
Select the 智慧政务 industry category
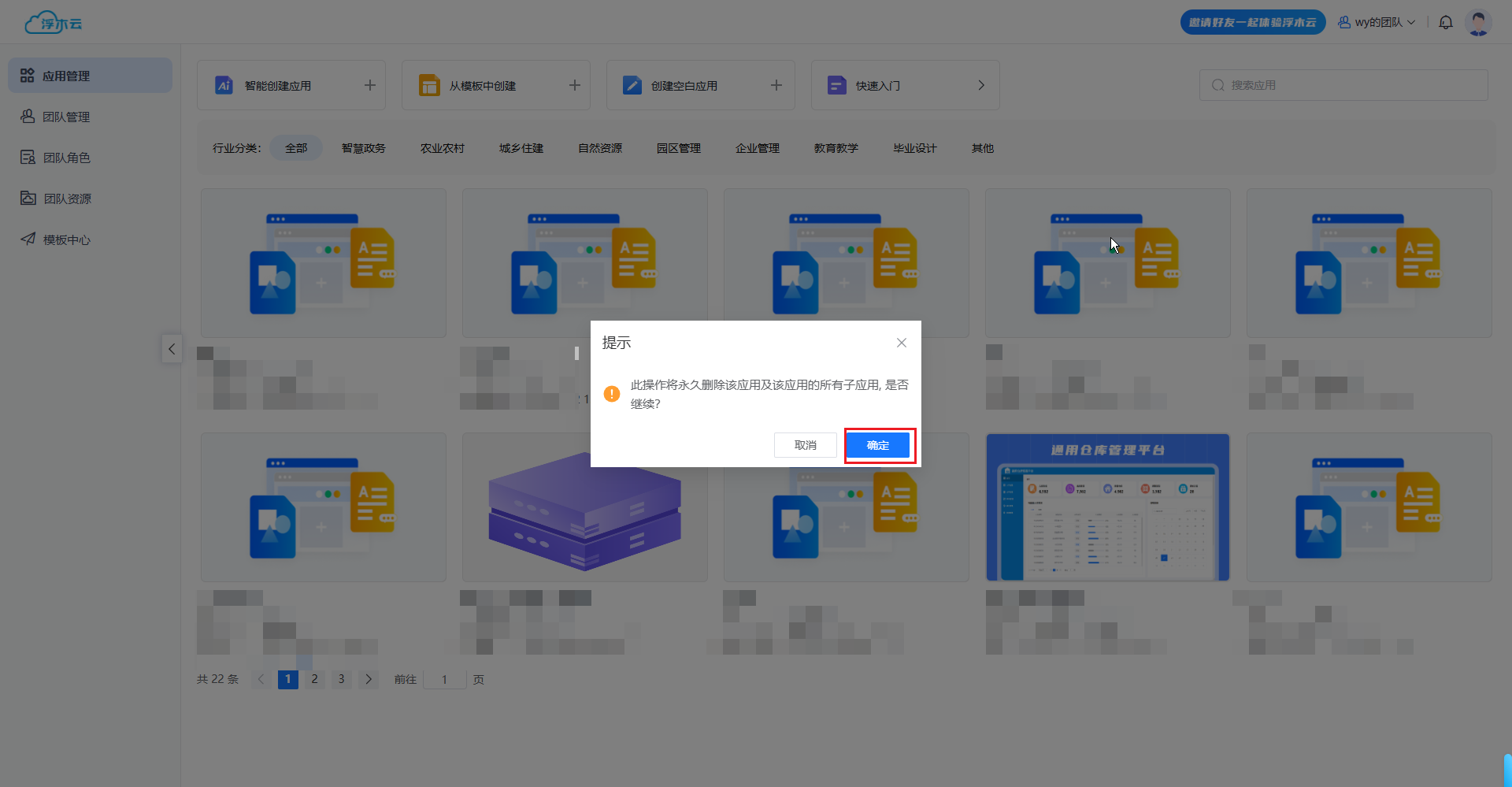click(363, 148)
